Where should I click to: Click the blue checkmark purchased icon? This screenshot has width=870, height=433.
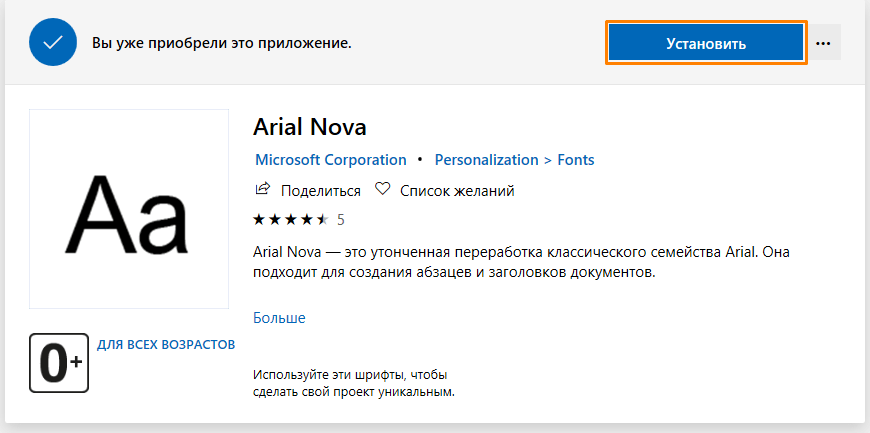[54, 43]
